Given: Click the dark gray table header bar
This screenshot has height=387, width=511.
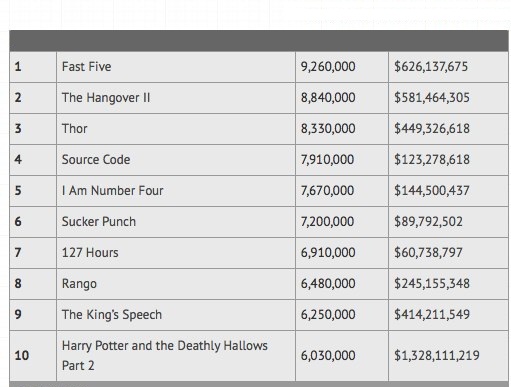Looking at the screenshot, I should click(x=259, y=41).
